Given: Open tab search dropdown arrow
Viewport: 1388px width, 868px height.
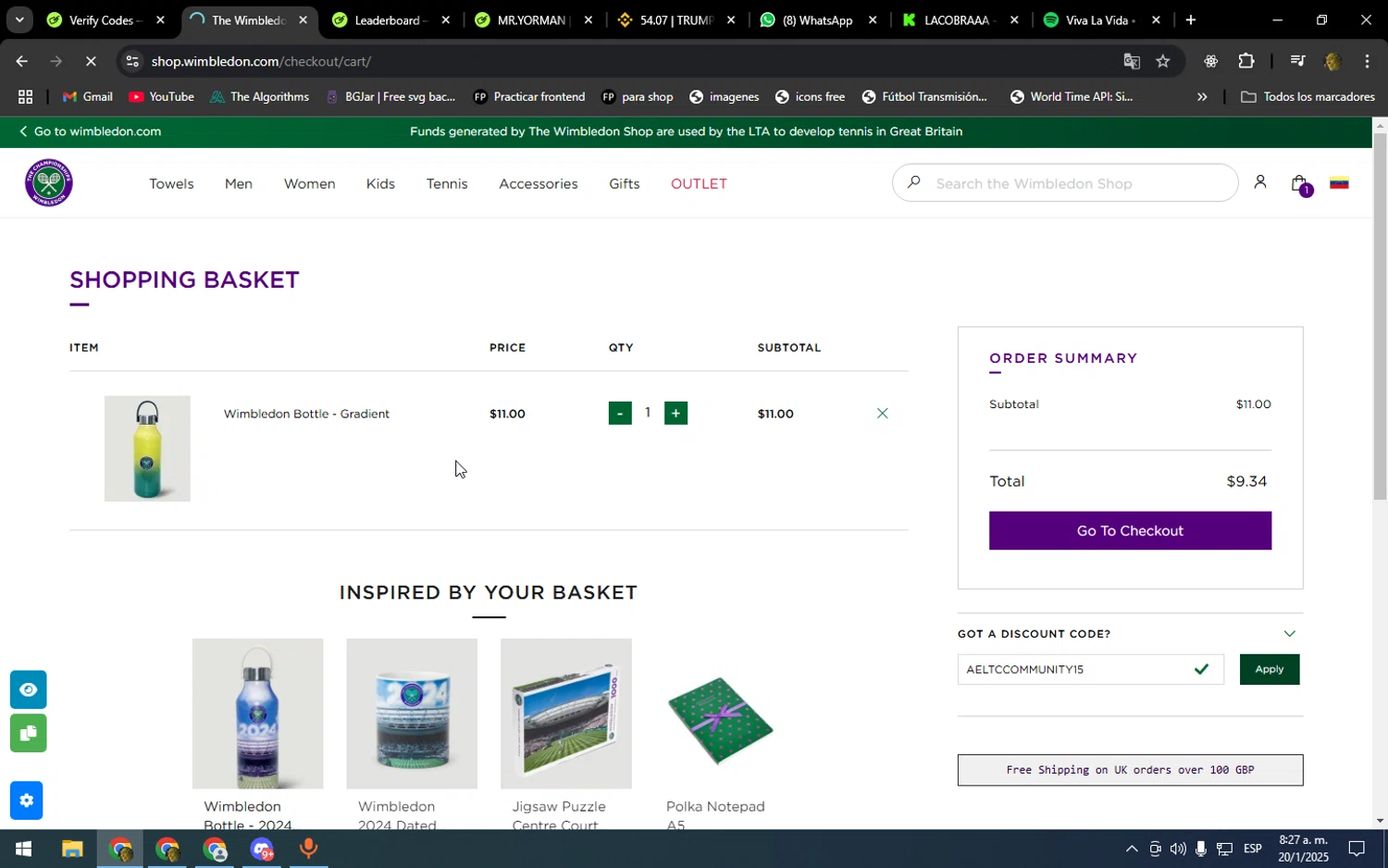Looking at the screenshot, I should 19,19.
